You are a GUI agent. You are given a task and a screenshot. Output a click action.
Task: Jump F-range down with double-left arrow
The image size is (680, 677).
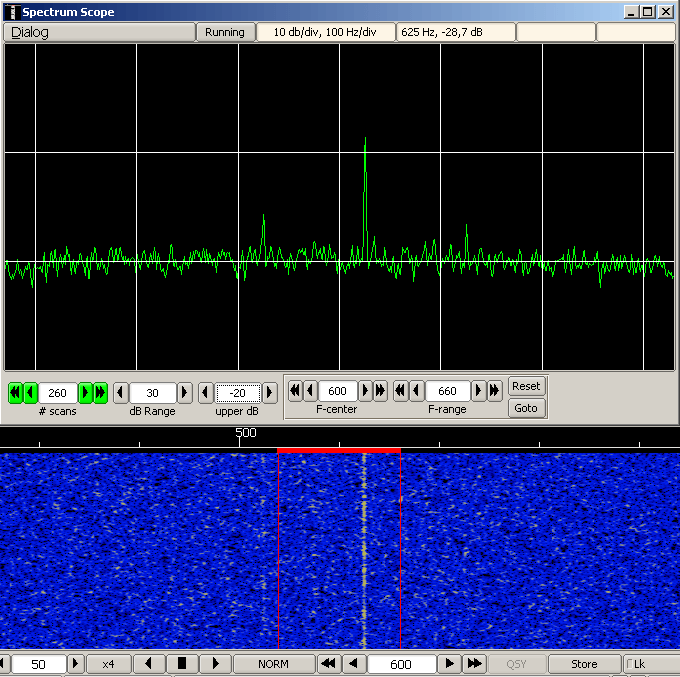pyautogui.click(x=400, y=391)
